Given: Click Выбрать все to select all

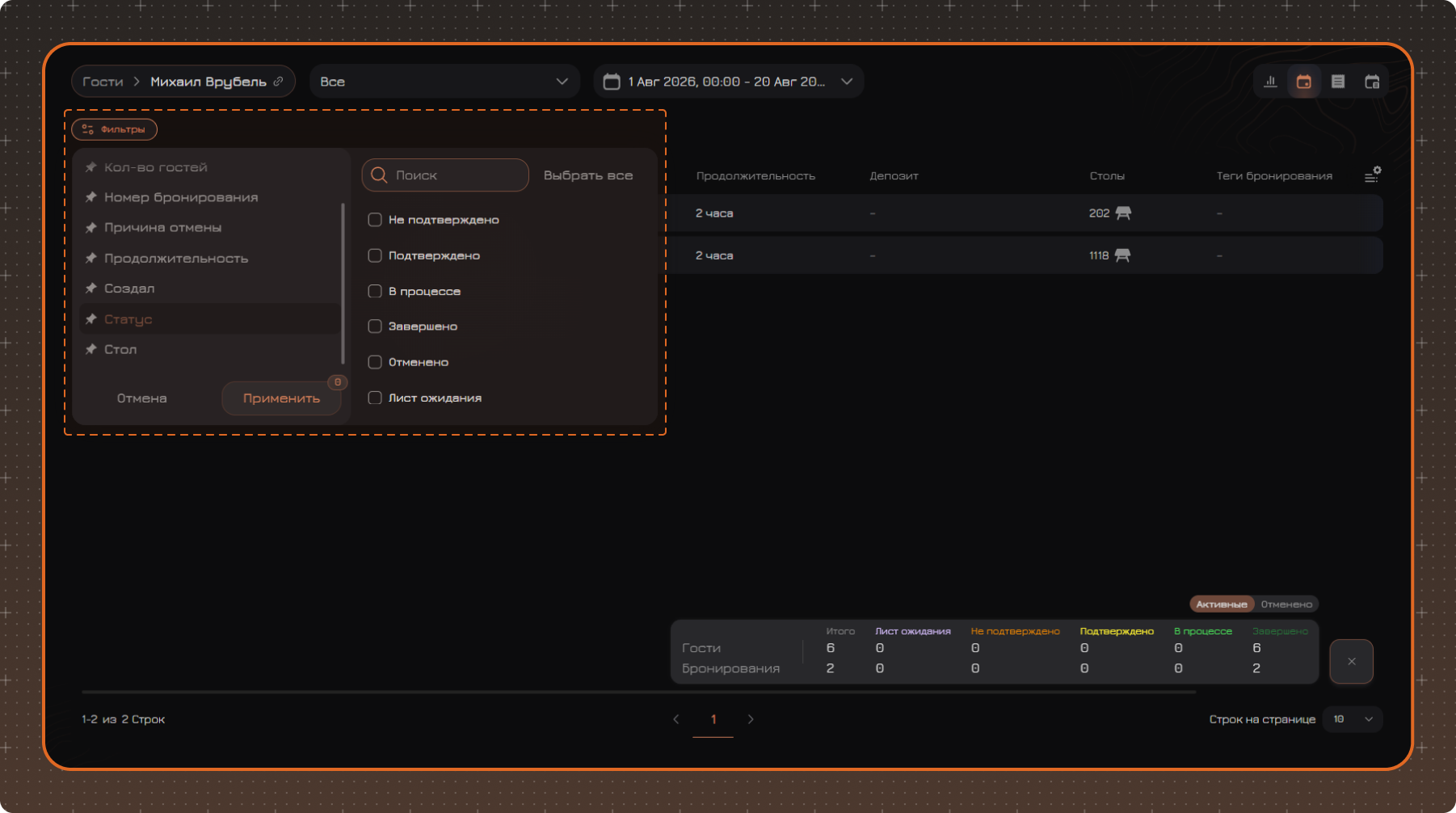Looking at the screenshot, I should tap(588, 175).
